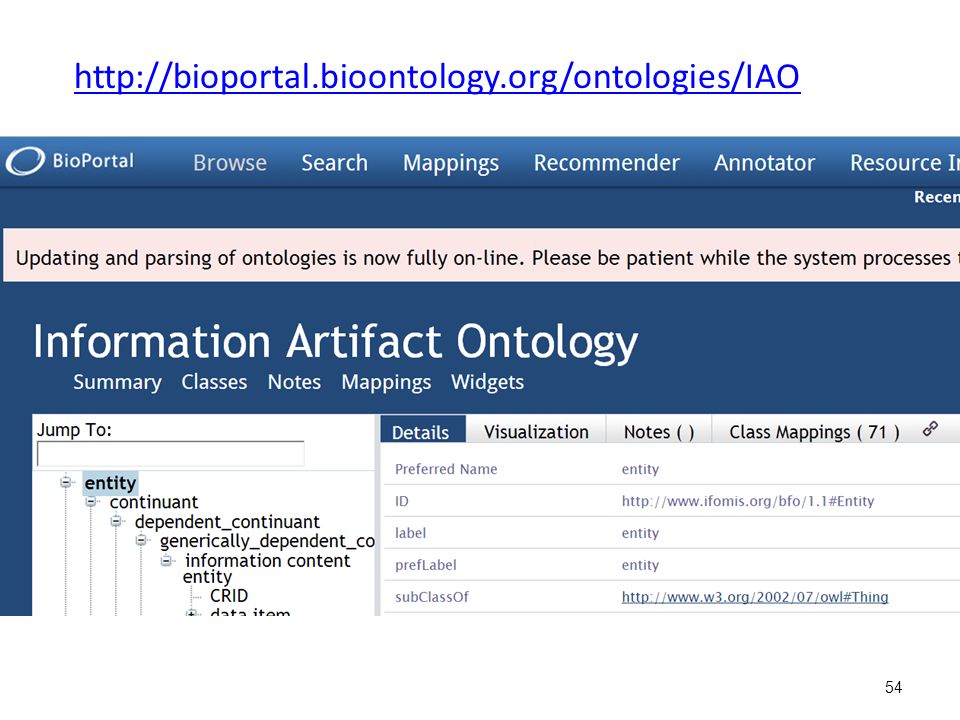Screen dimensions: 960x720
Task: Switch to the ontology Notes section
Action: [294, 382]
